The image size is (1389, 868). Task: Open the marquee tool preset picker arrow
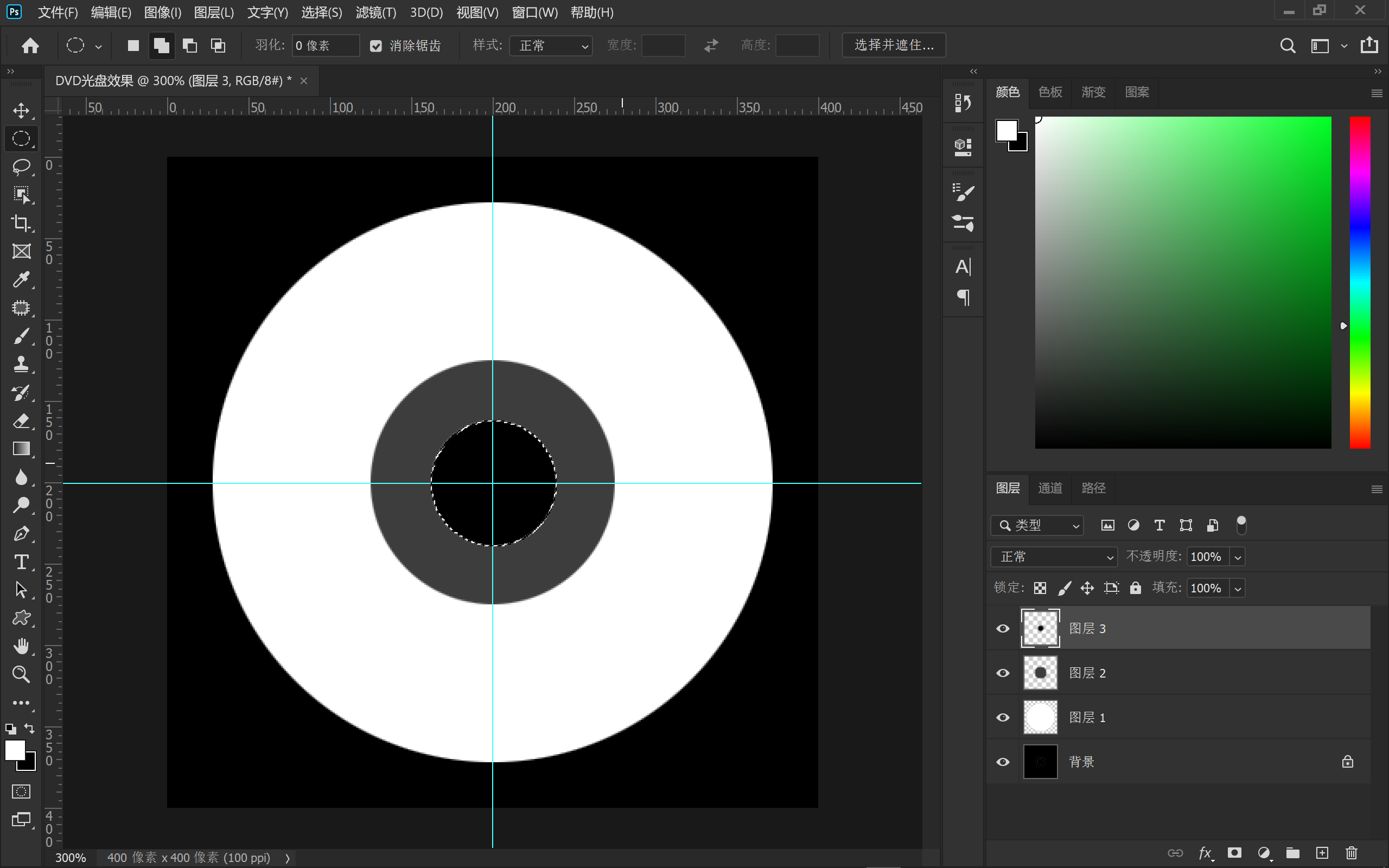coord(99,47)
